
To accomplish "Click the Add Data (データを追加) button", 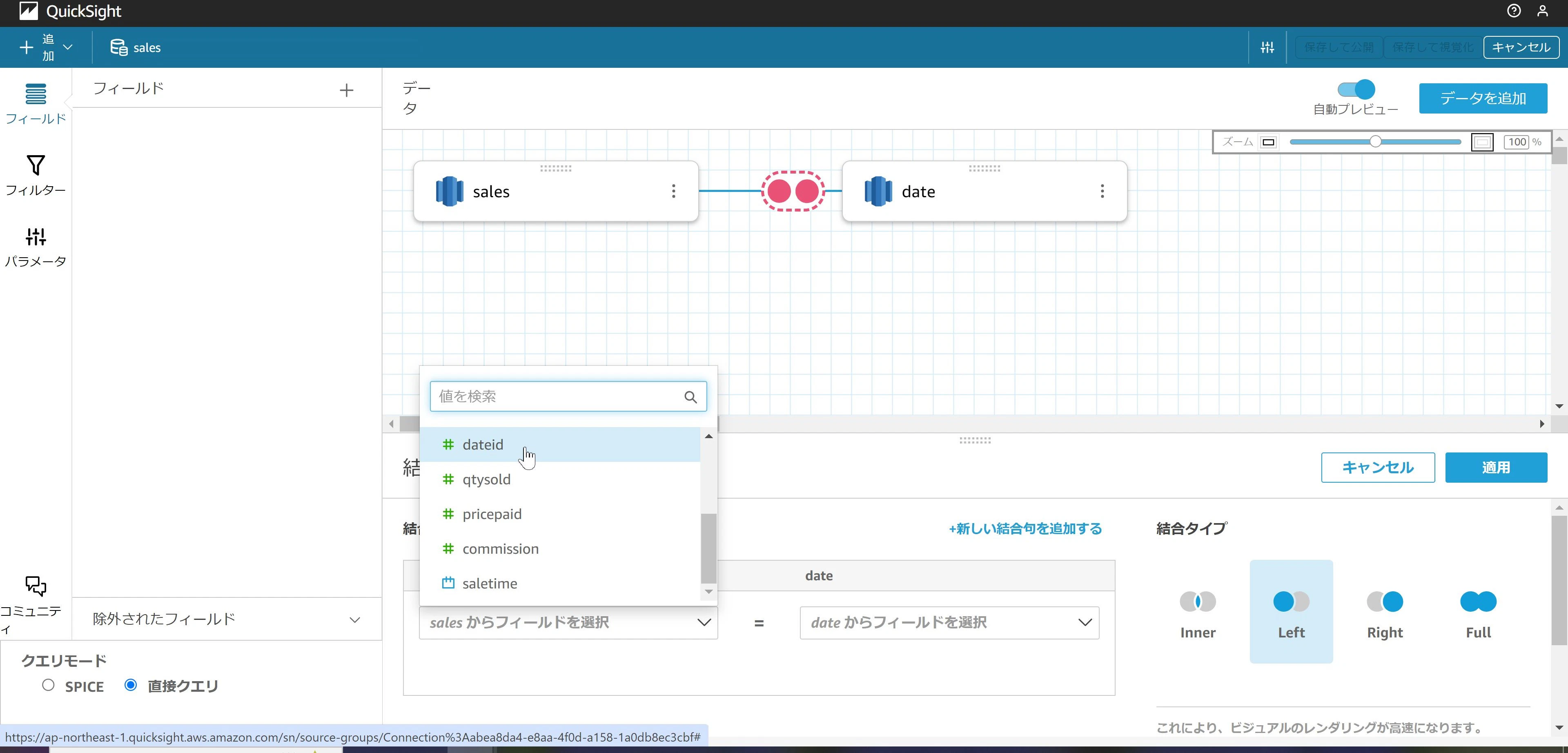I will (x=1483, y=98).
